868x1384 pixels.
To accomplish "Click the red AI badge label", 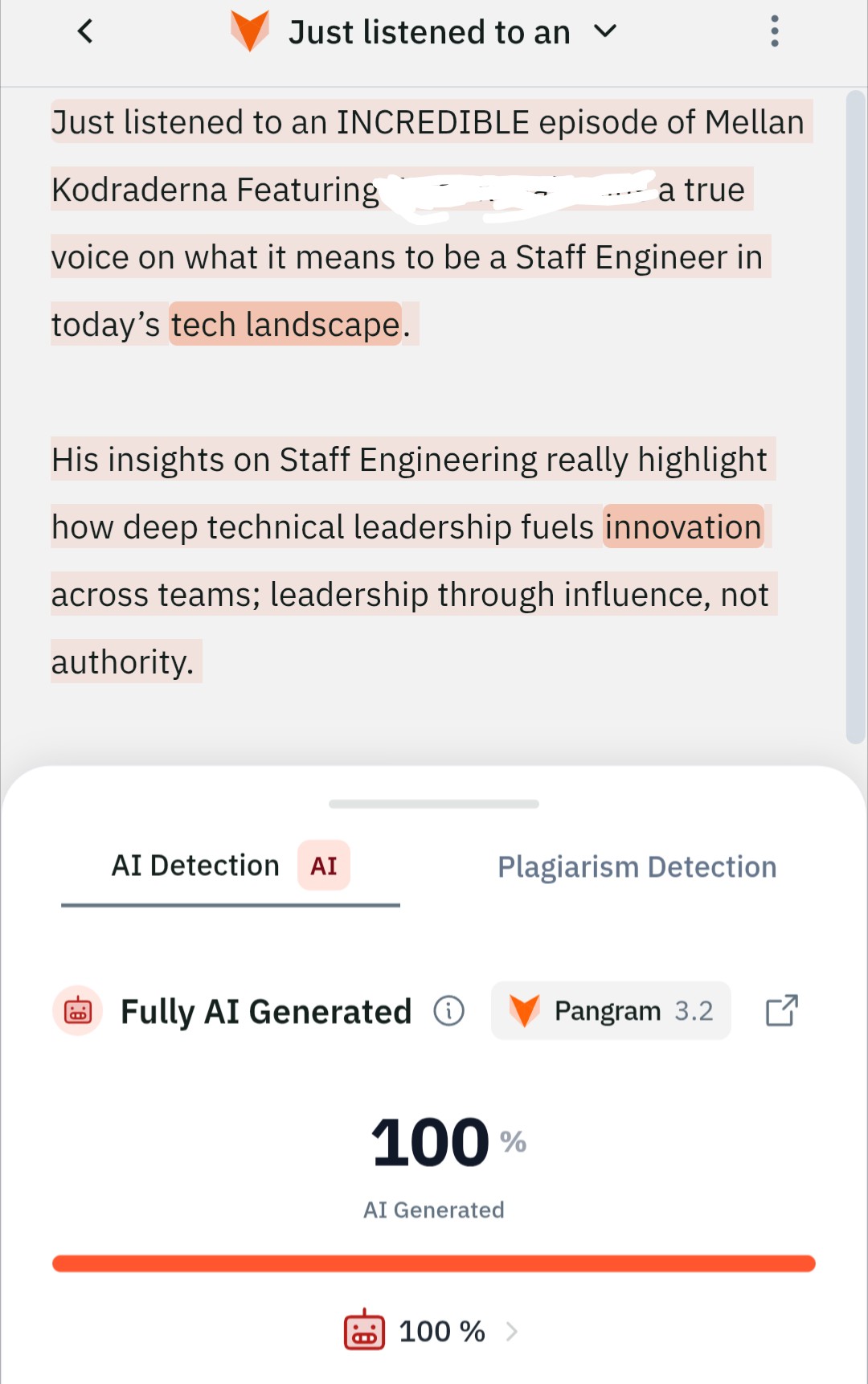I will pos(324,866).
